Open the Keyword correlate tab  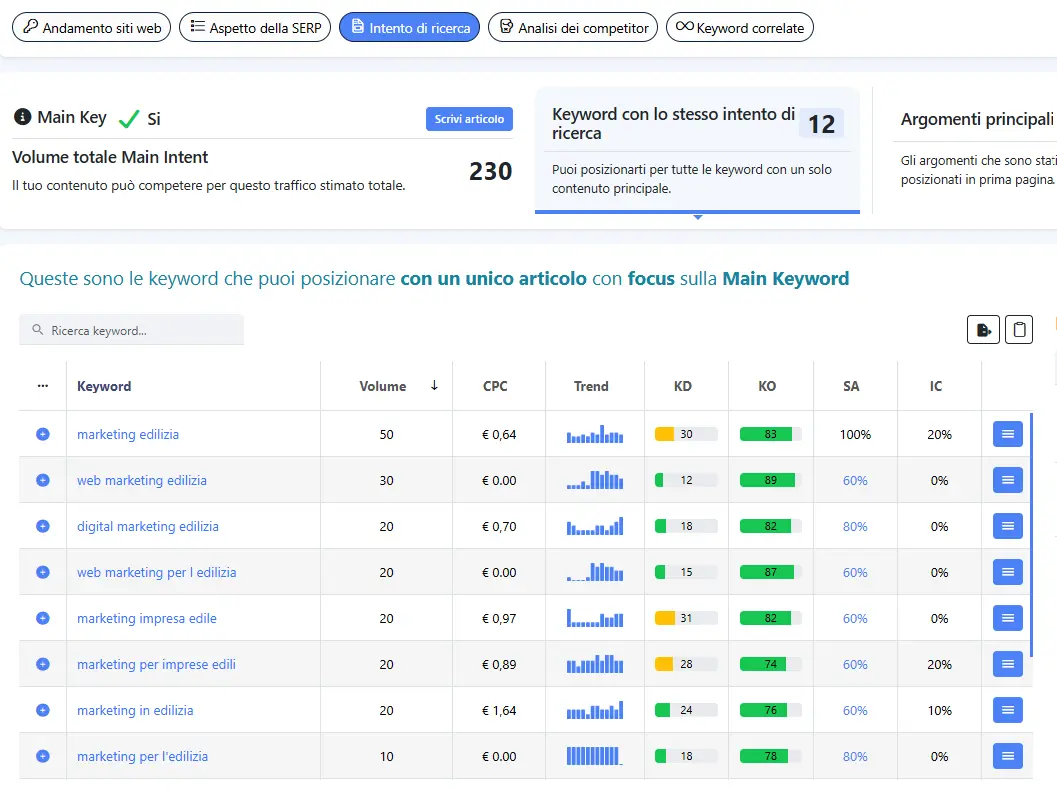(x=739, y=28)
